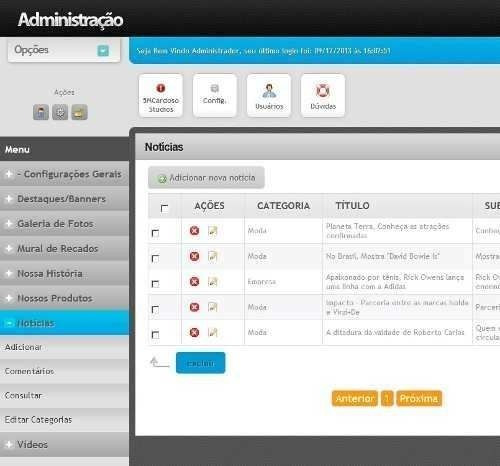Open the Config. shortcut tile
This screenshot has height=466, width=500.
click(x=215, y=96)
